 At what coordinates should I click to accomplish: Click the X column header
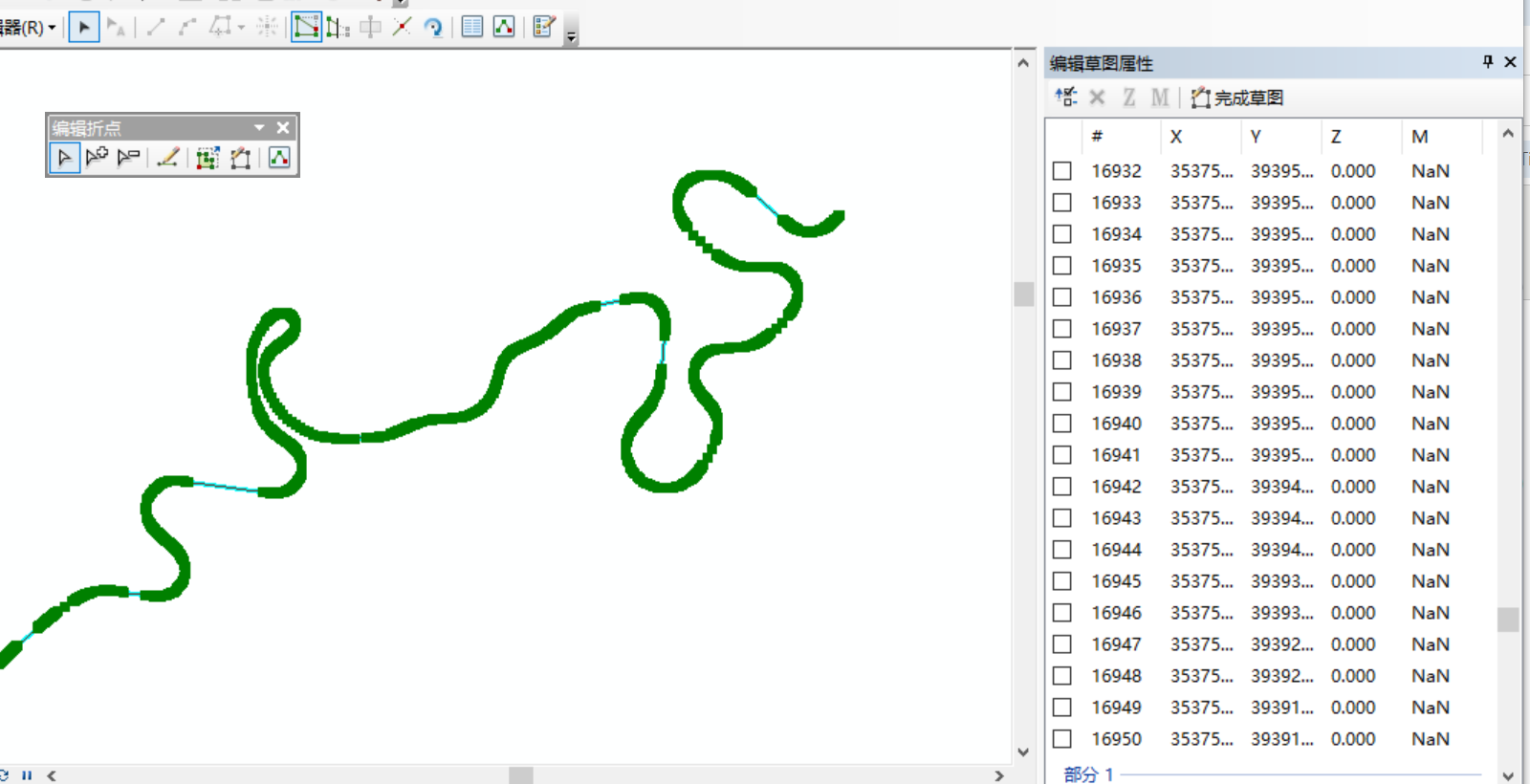pyautogui.click(x=1200, y=137)
